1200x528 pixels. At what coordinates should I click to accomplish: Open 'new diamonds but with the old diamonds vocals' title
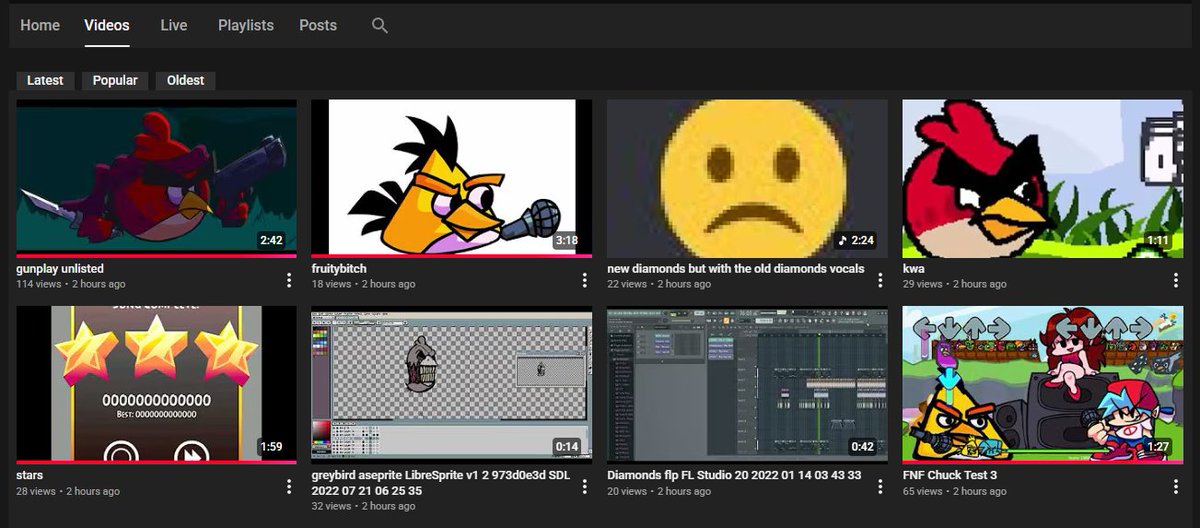pyautogui.click(x=736, y=269)
